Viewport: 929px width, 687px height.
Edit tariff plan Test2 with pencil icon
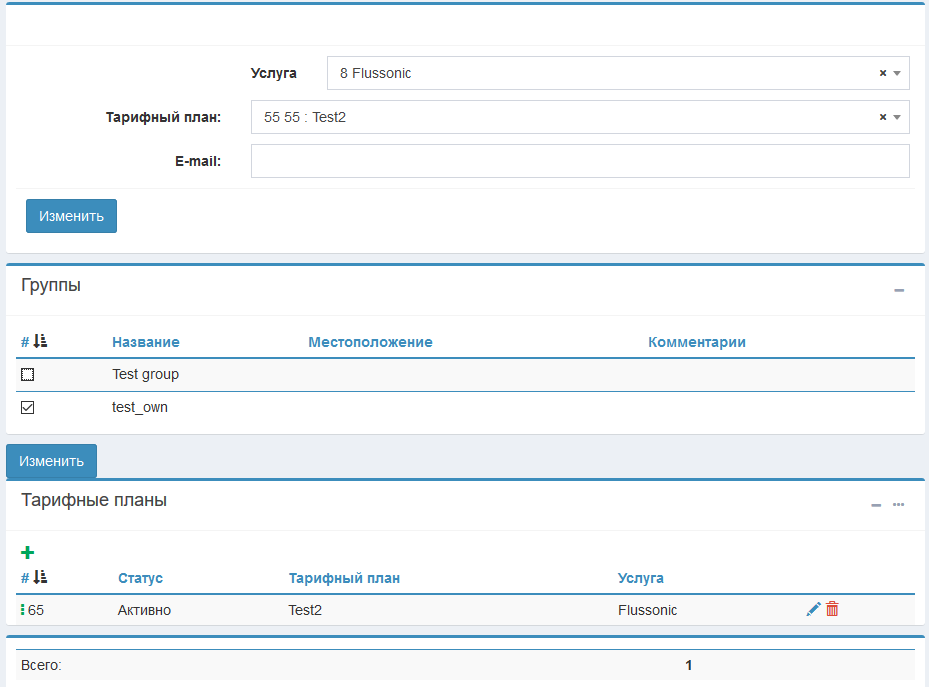tap(813, 609)
